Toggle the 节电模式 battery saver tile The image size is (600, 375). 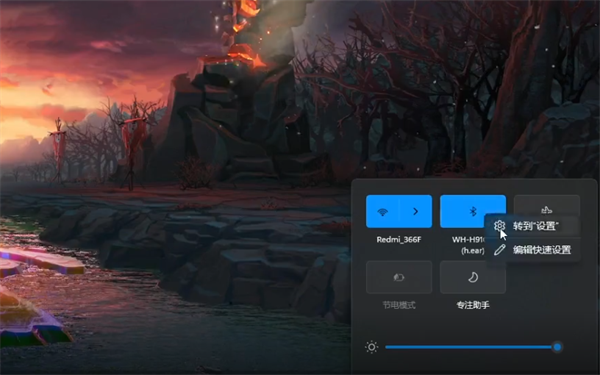(x=399, y=277)
